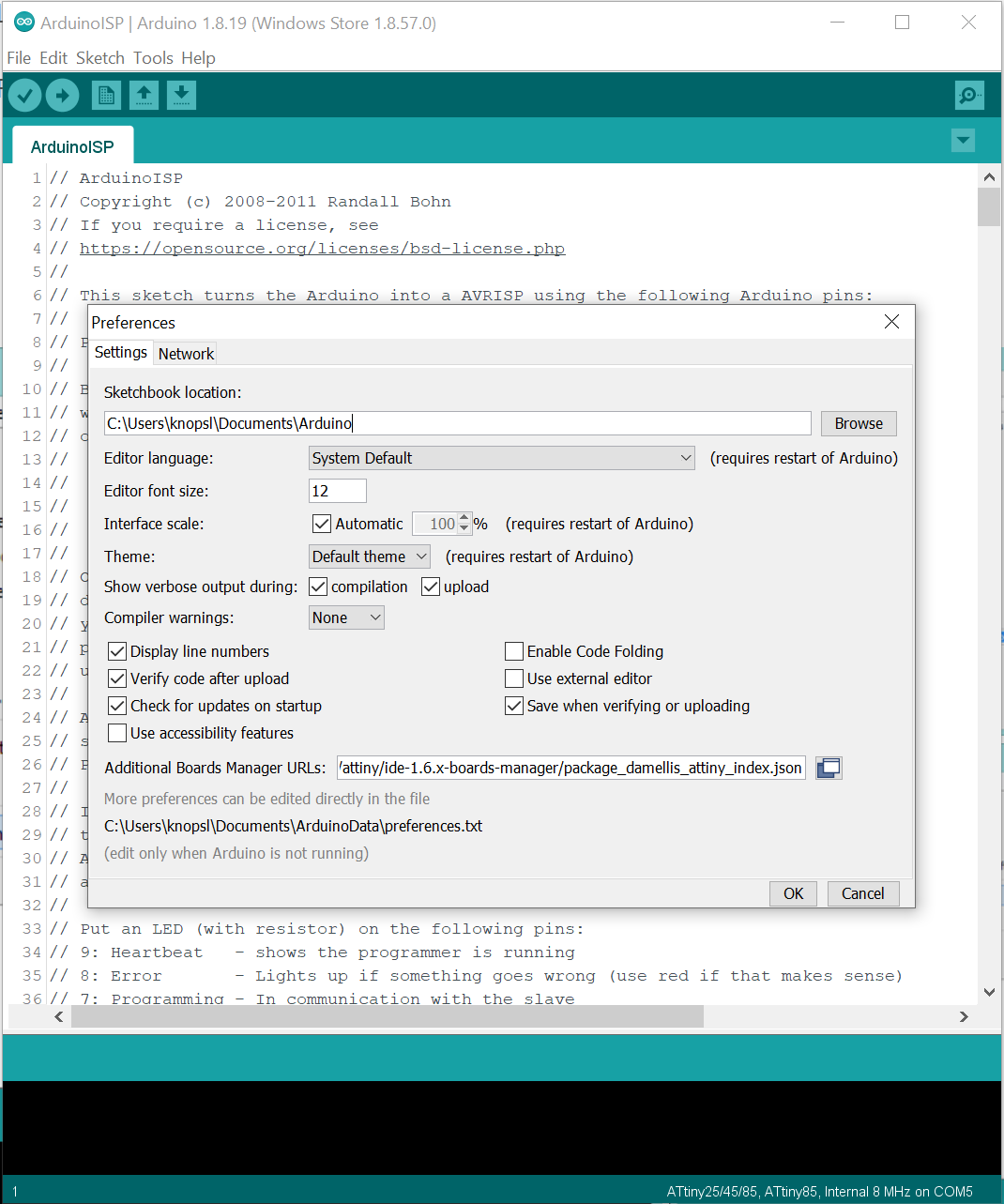Click the Browse button for sketchbook location
Viewport: 1004px width, 1204px height.
(x=858, y=423)
